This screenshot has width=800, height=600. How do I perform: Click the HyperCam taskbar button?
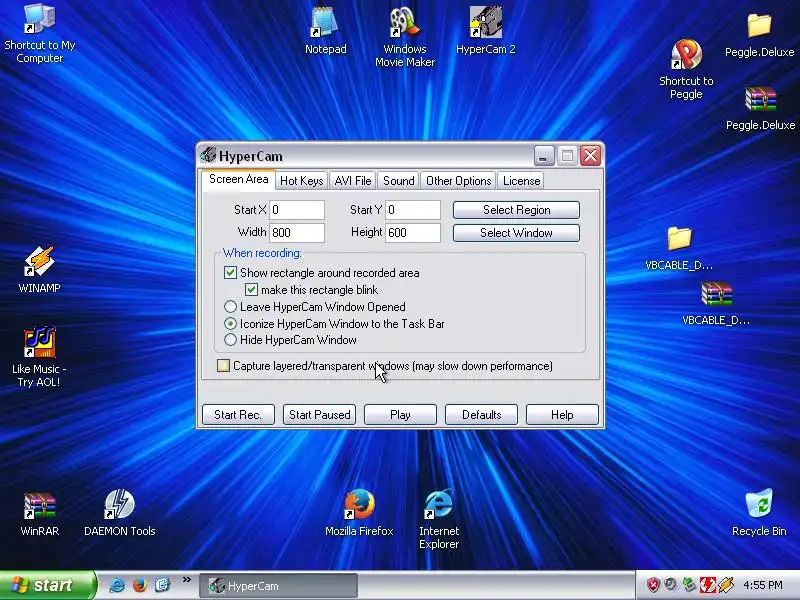click(278, 586)
